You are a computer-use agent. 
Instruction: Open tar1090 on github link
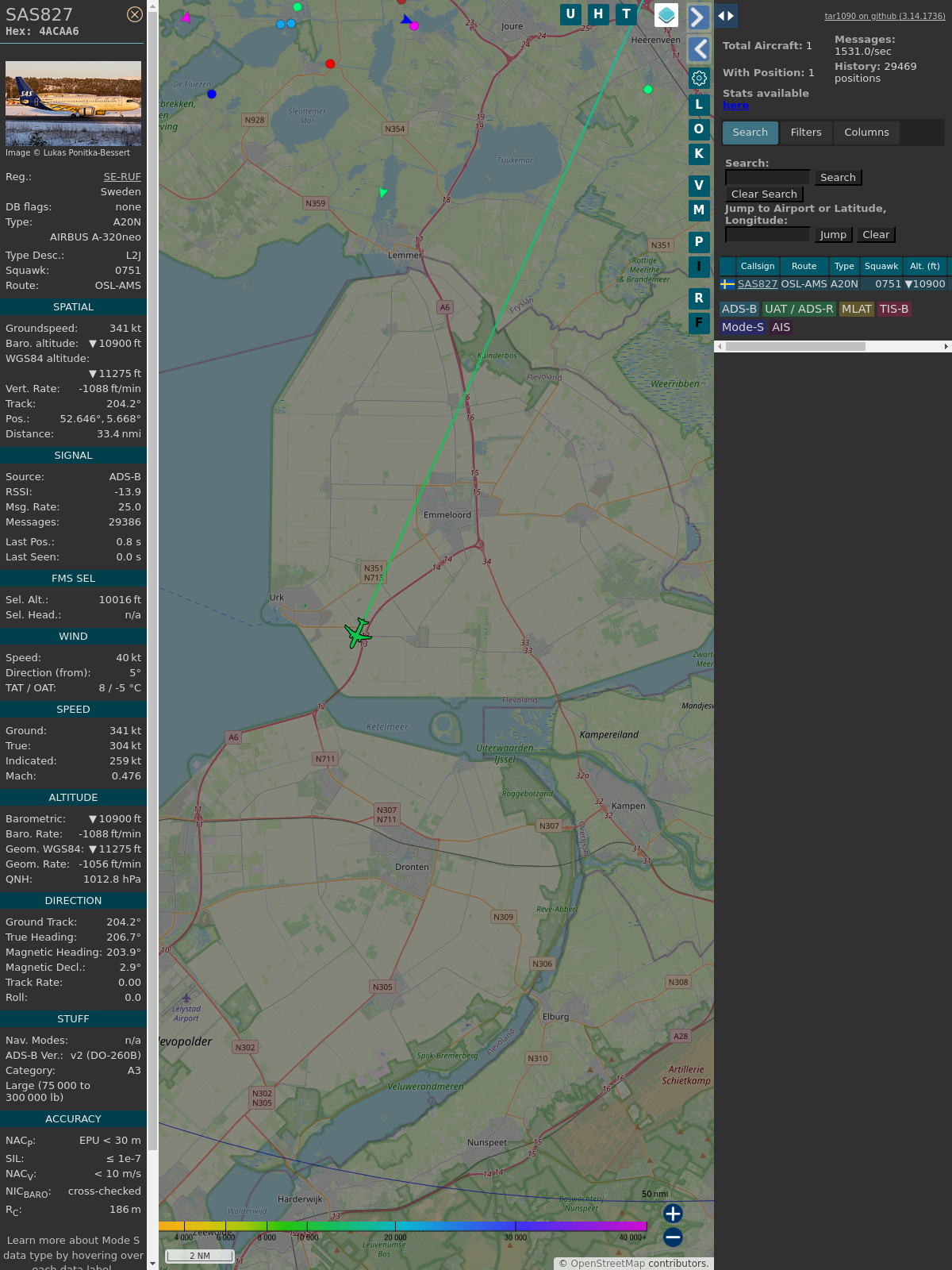click(885, 16)
